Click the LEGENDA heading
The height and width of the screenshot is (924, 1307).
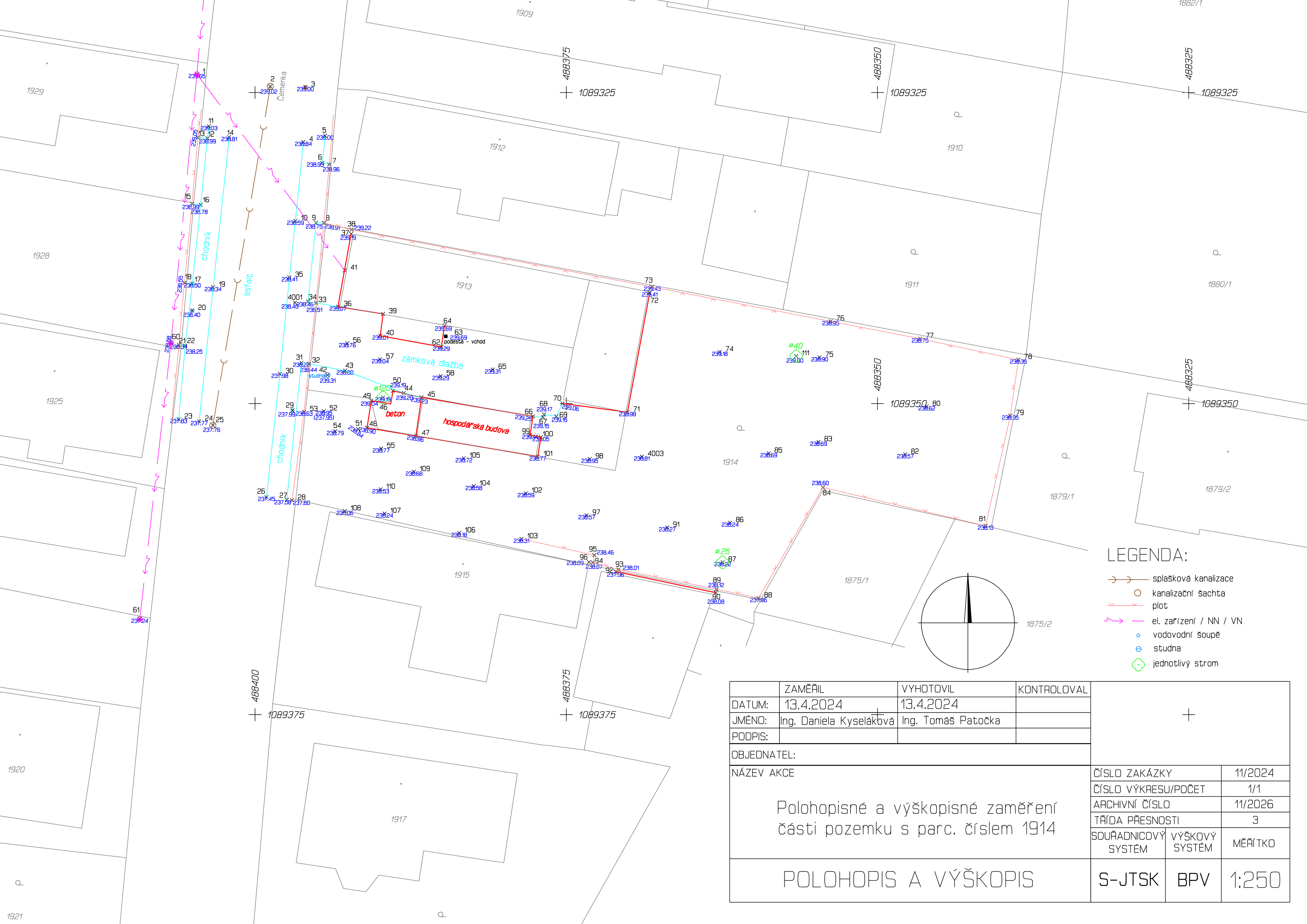click(x=1147, y=555)
